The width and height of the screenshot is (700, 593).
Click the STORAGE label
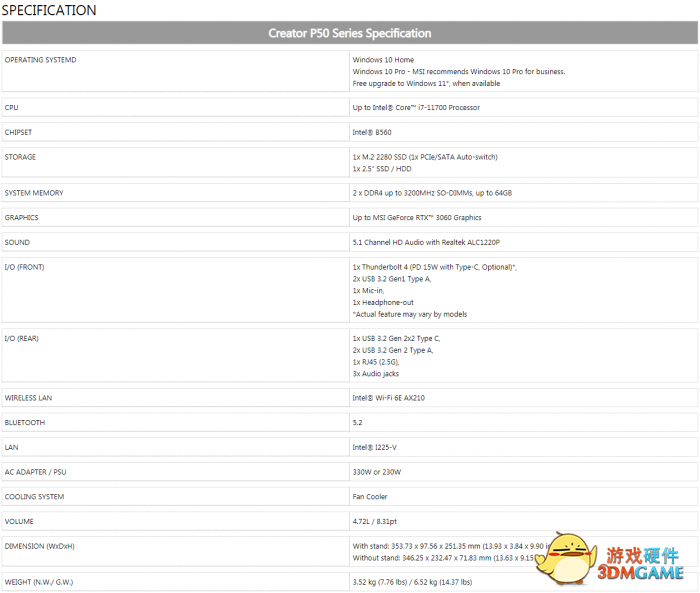click(20, 157)
